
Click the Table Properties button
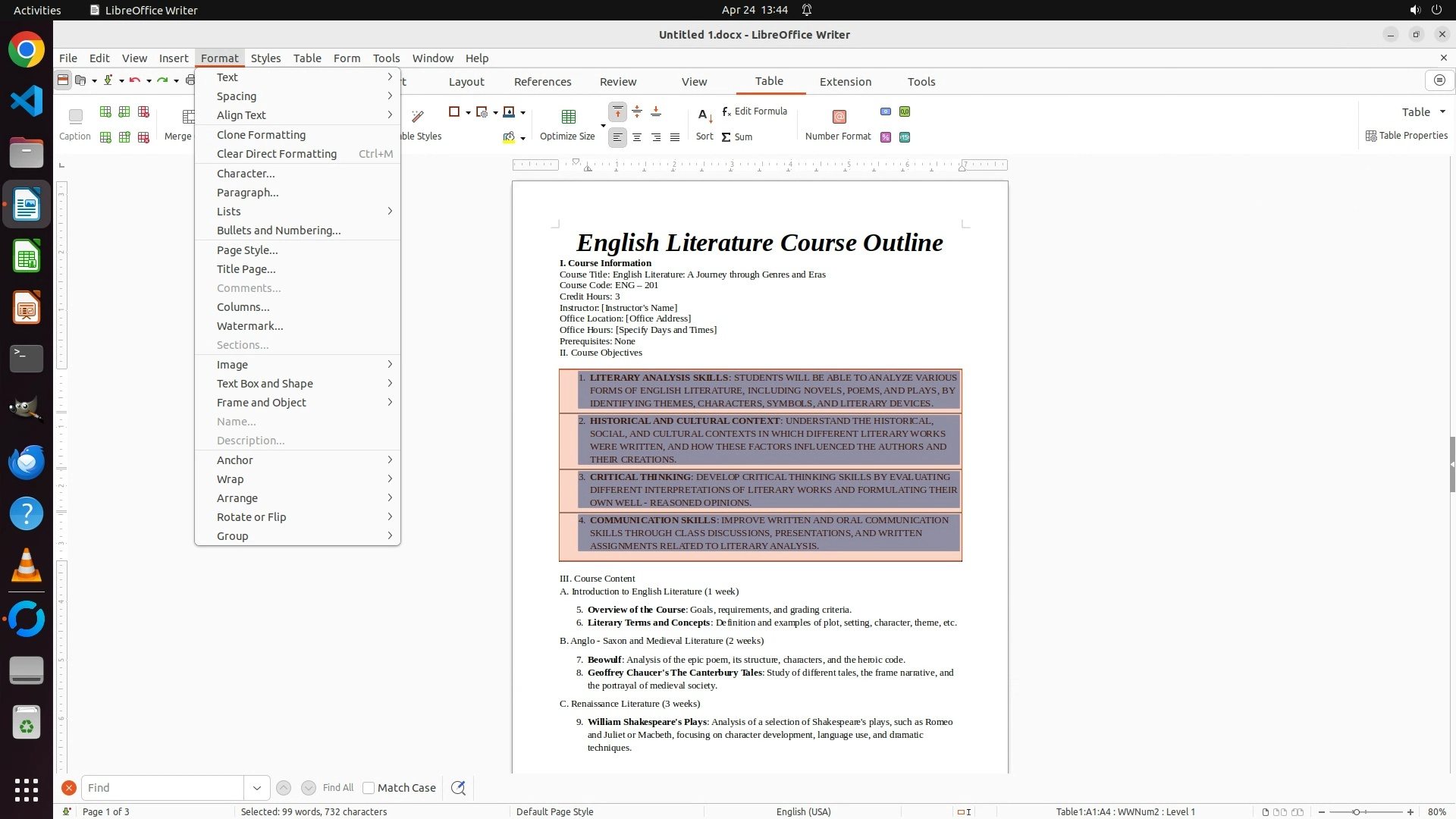[x=1407, y=136]
